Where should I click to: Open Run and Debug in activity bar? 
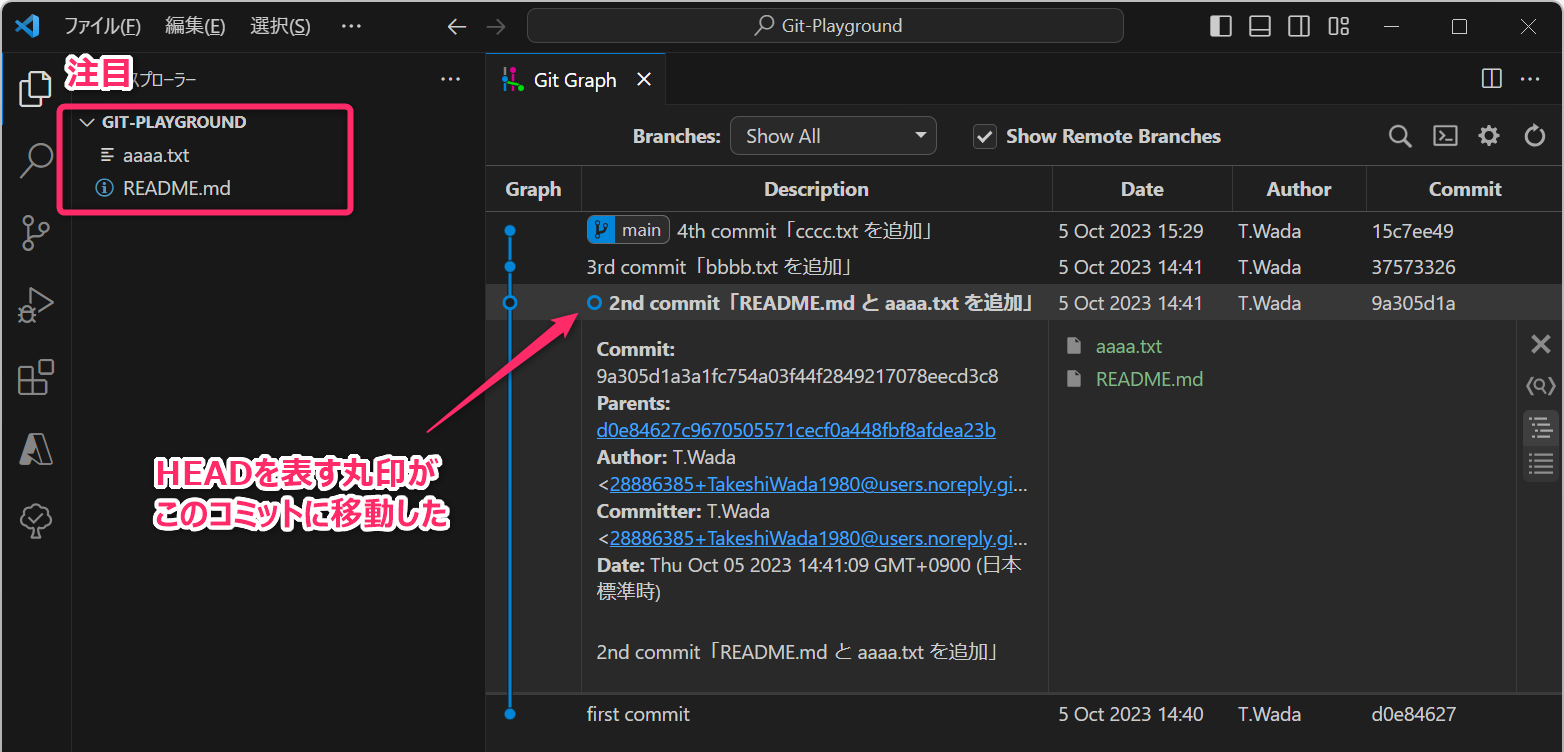[36, 306]
